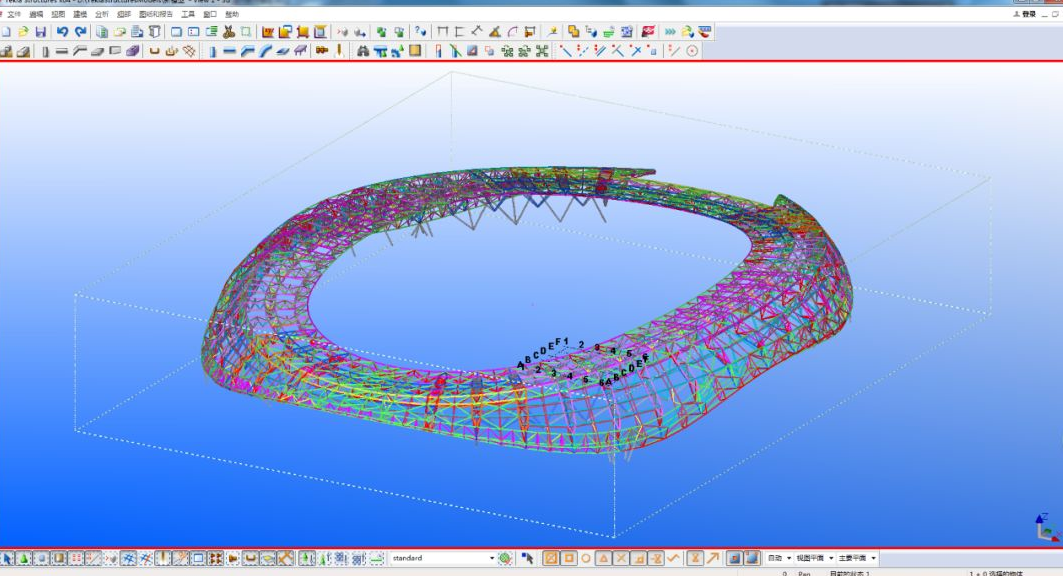Click the question mark inquire icon
Viewport: 1063px width, 576px height.
tap(421, 32)
